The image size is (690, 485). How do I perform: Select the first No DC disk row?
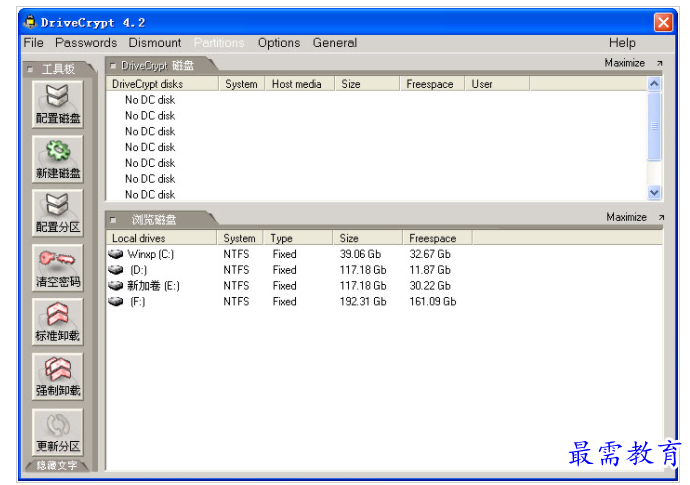(150, 100)
